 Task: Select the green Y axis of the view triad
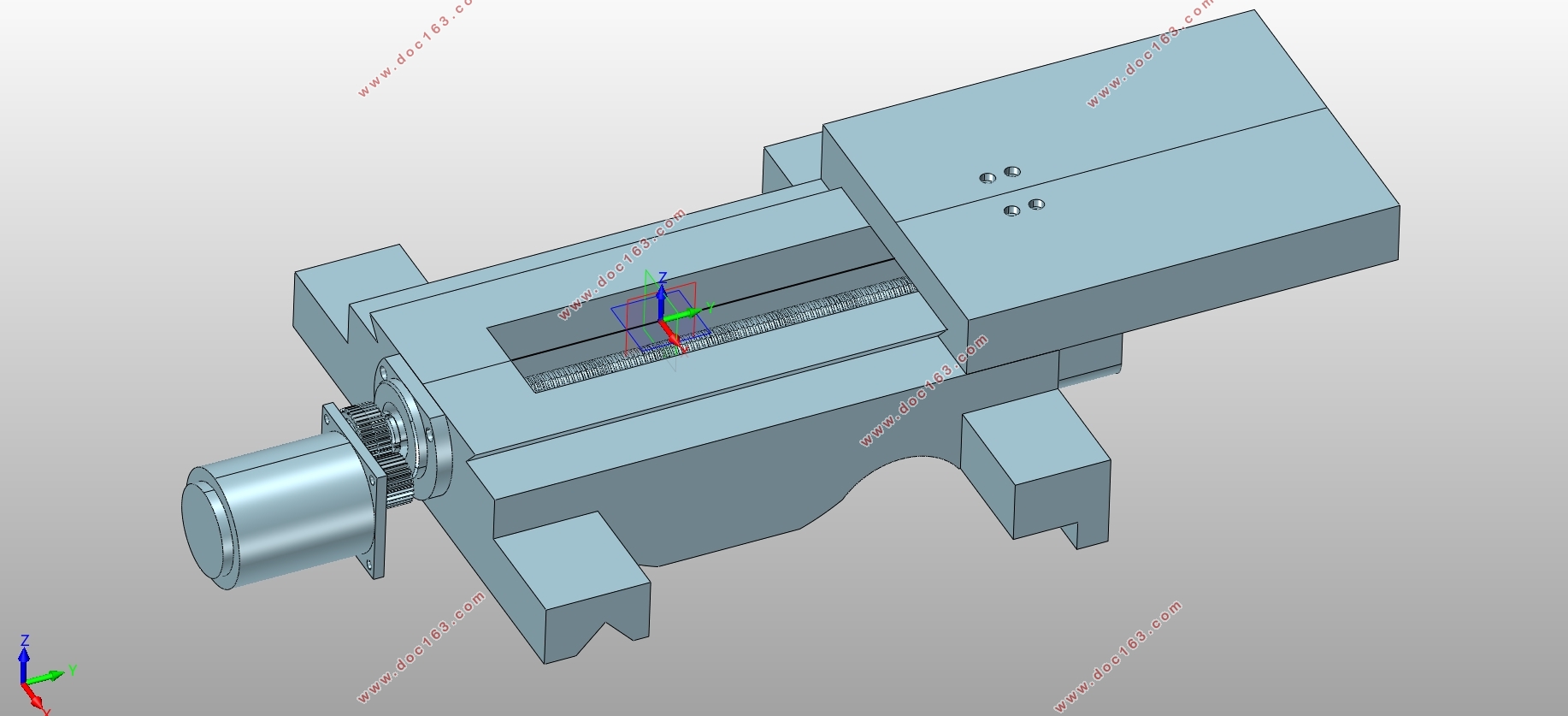[x=47, y=676]
